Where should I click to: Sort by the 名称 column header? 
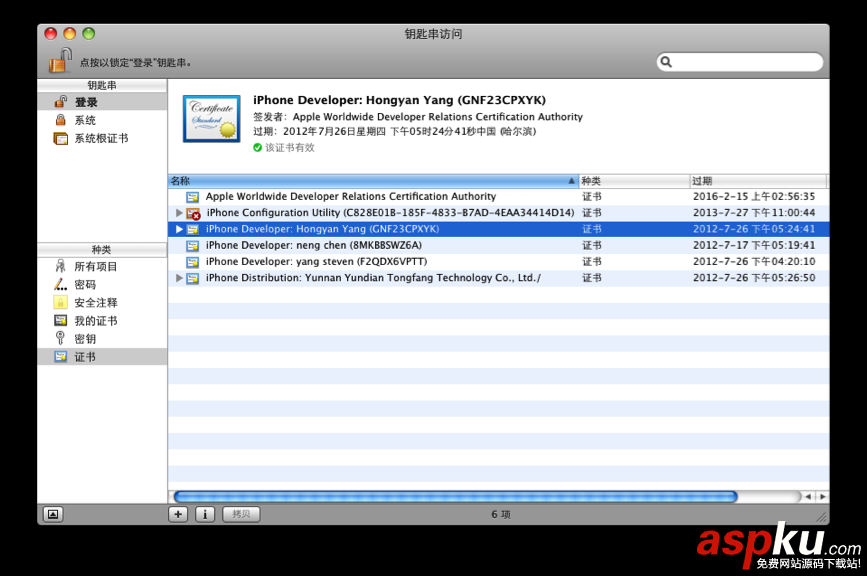point(373,181)
